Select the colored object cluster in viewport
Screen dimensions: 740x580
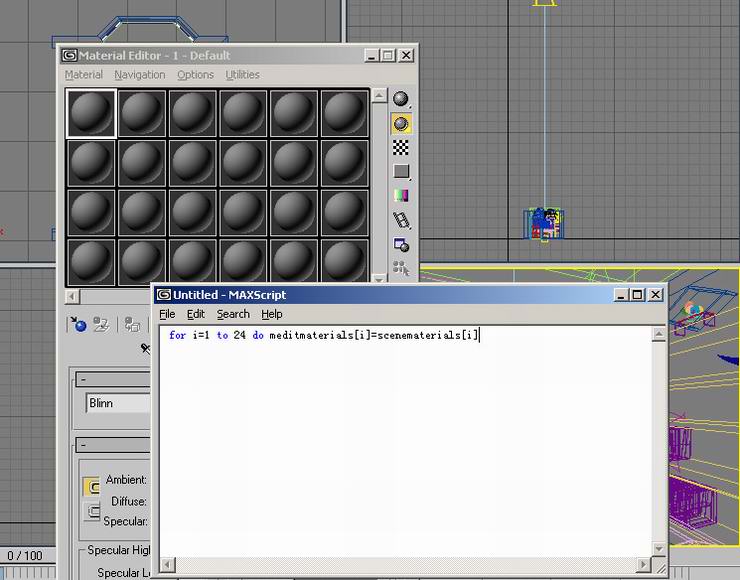pyautogui.click(x=544, y=224)
